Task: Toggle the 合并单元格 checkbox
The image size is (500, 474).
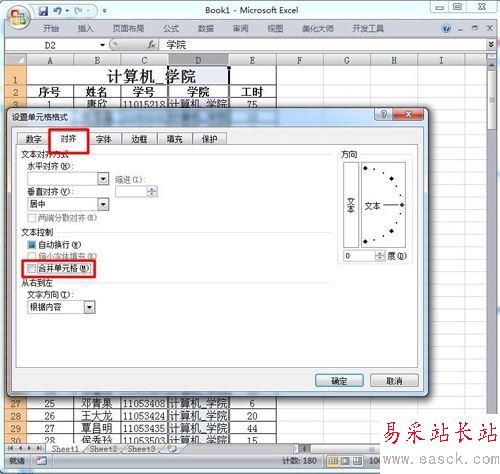Action: 32,268
